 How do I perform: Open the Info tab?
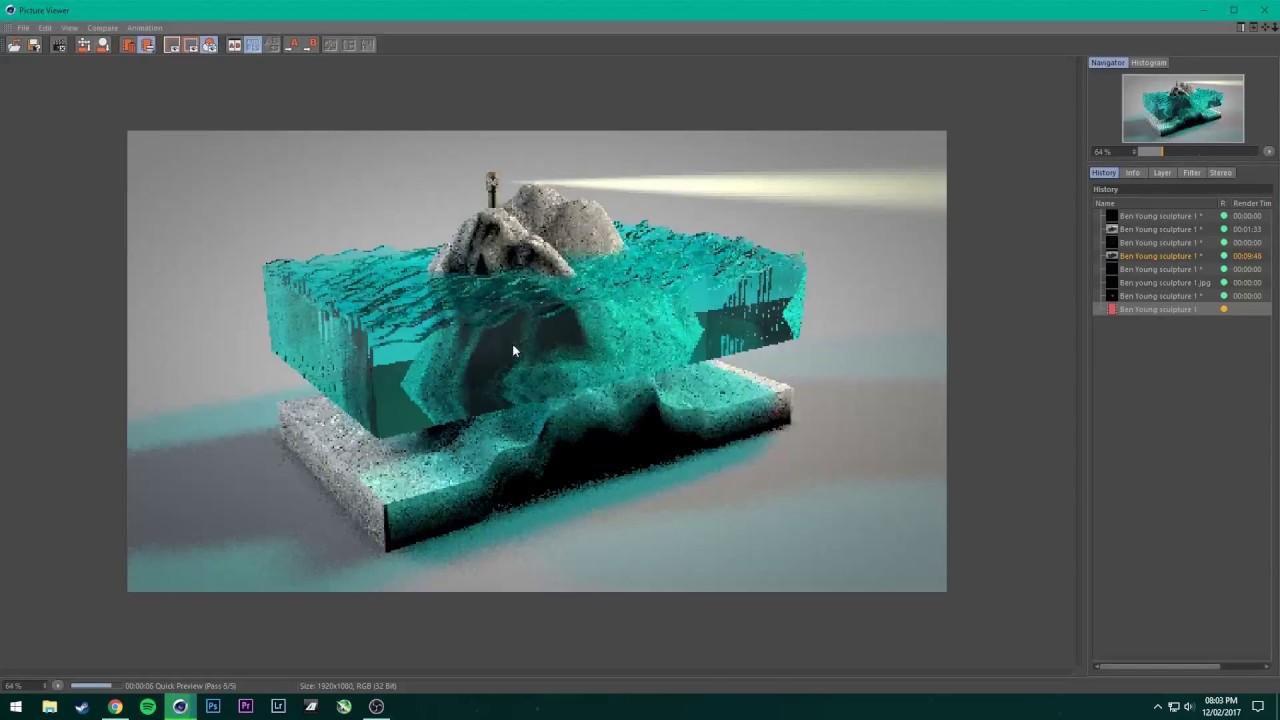click(x=1132, y=172)
